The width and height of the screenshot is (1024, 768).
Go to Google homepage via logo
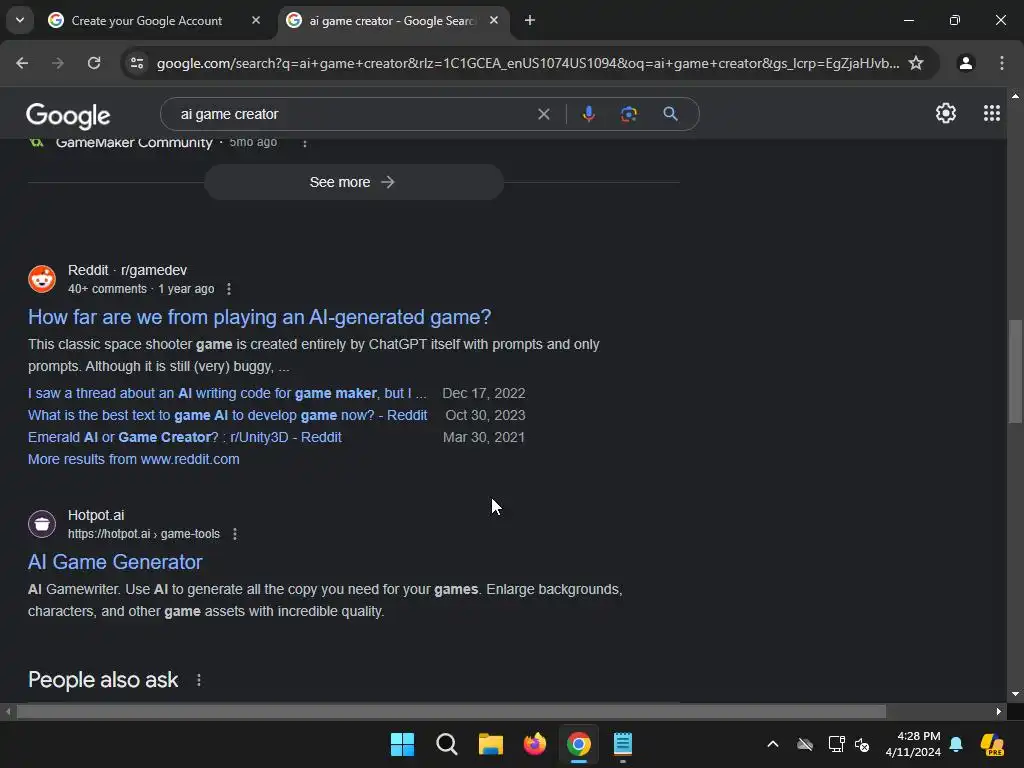(68, 116)
